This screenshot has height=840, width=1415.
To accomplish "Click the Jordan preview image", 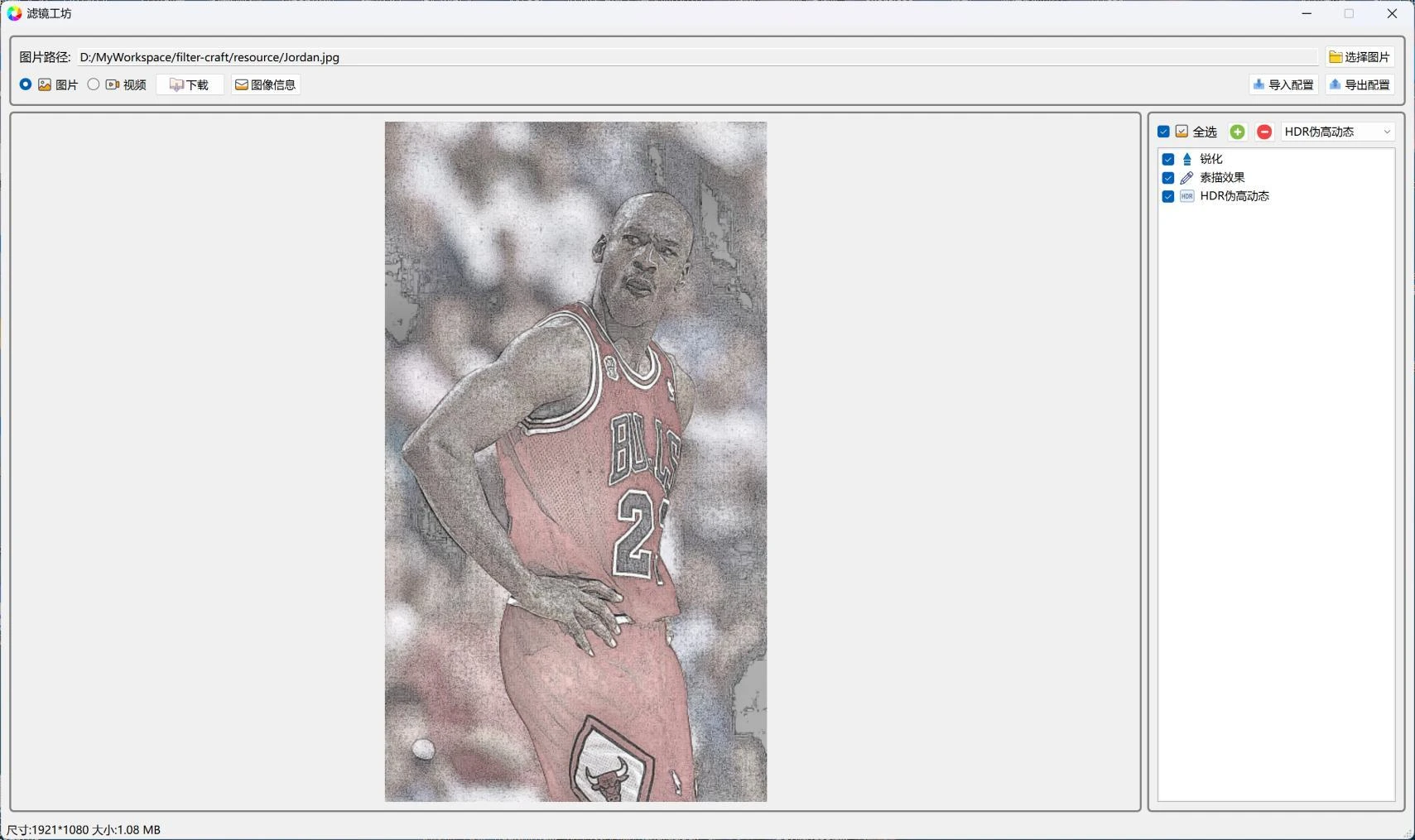I will click(575, 461).
